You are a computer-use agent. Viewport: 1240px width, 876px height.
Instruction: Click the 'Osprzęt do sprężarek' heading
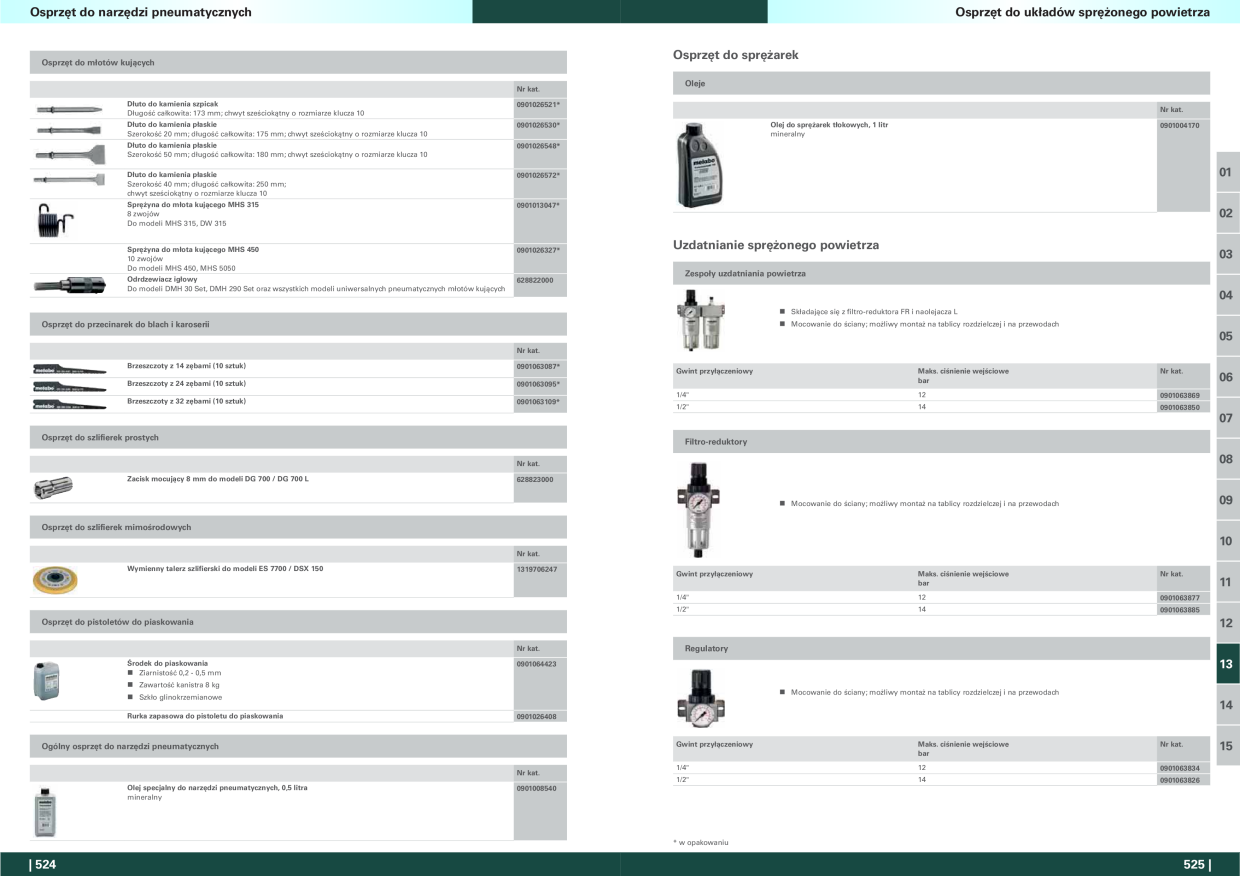(x=736, y=55)
